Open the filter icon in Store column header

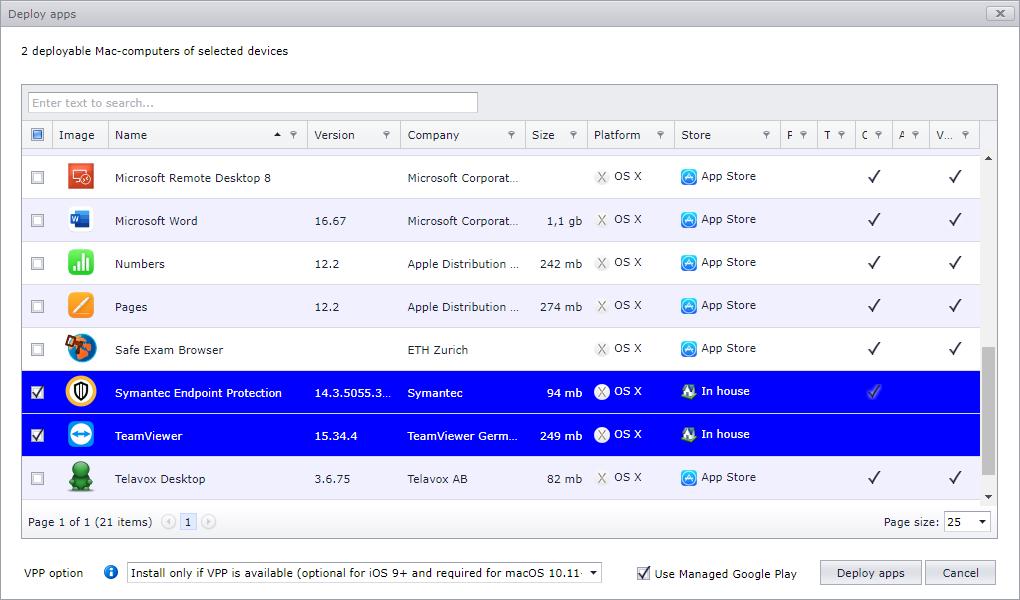766,135
